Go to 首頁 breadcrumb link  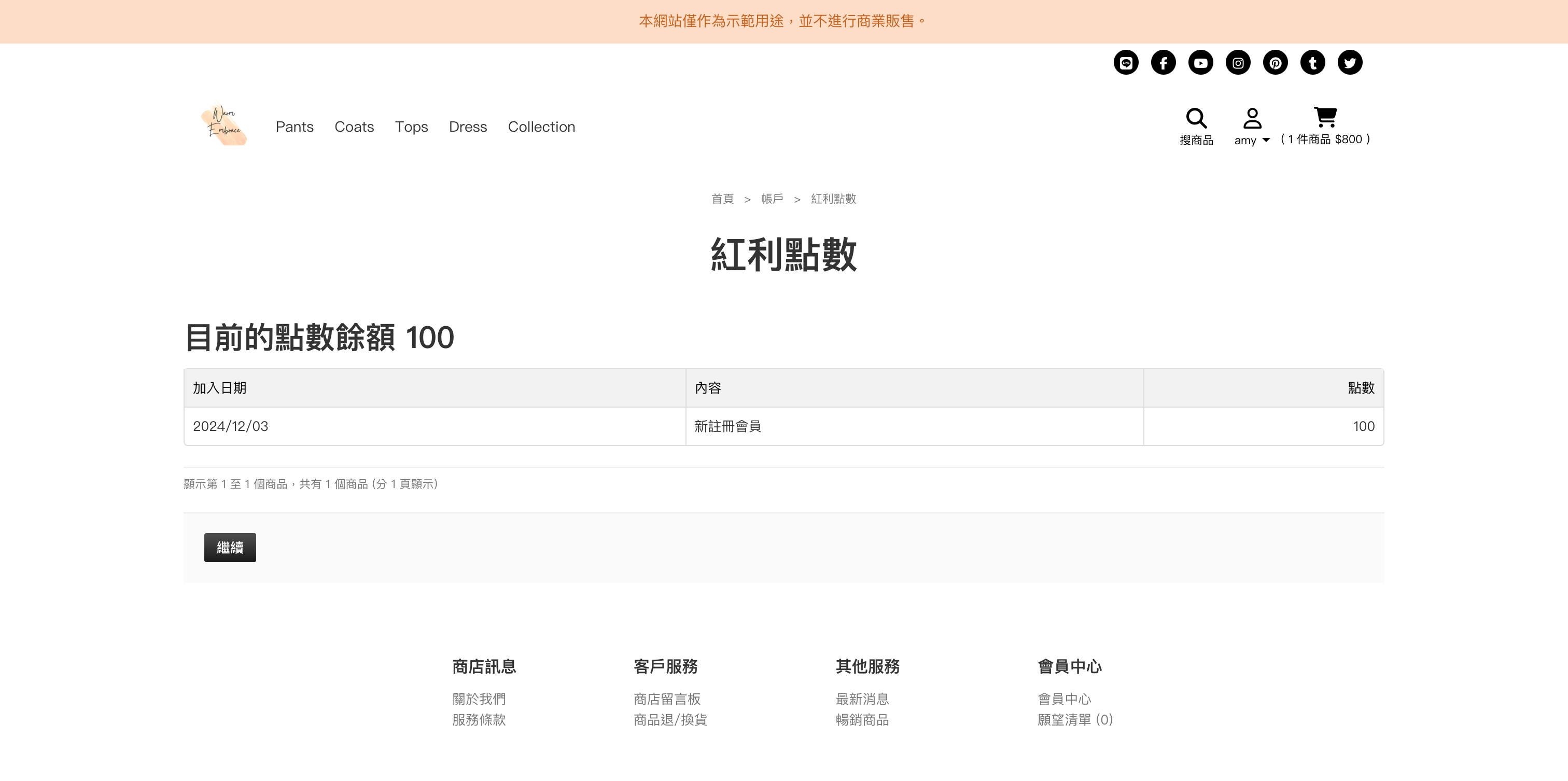[x=722, y=199]
